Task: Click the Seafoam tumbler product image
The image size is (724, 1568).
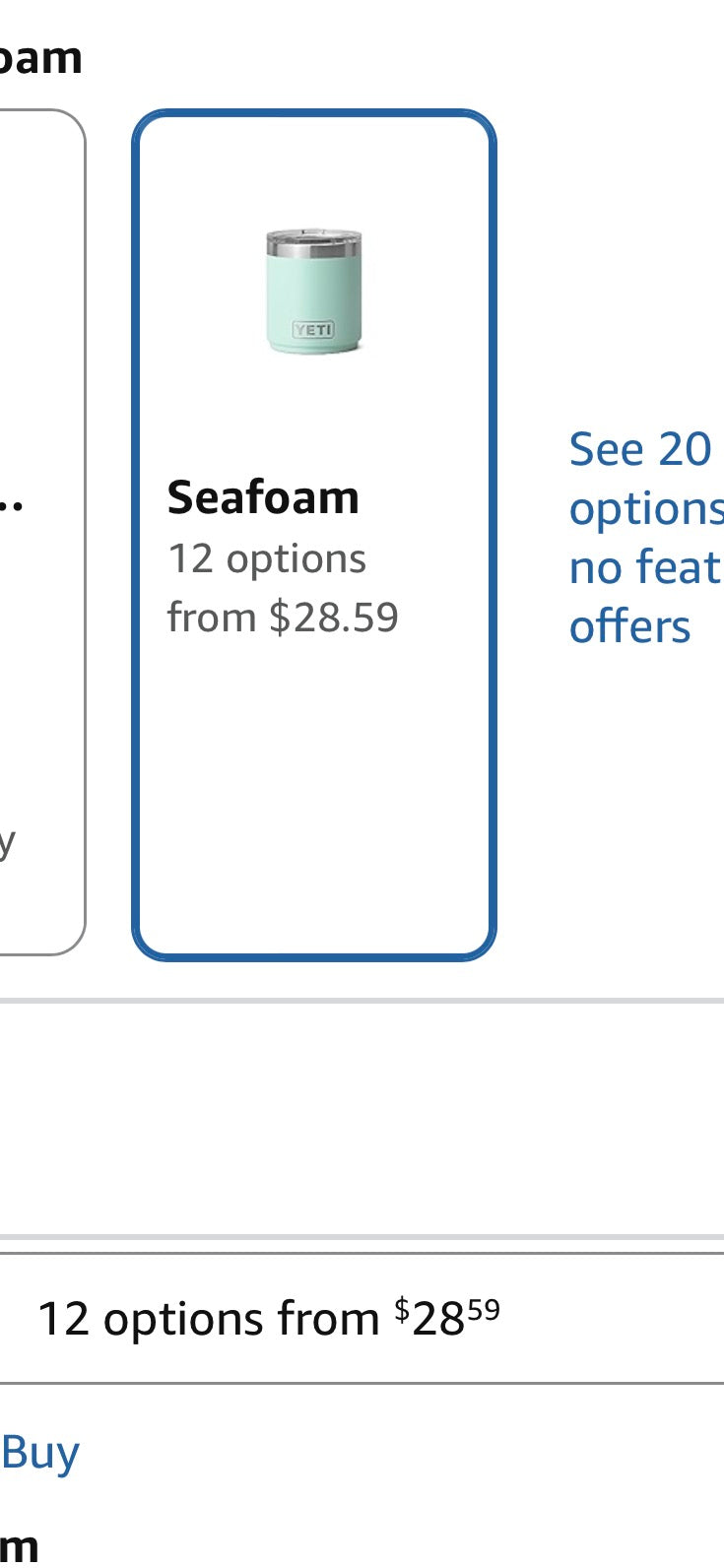Action: pos(314,292)
